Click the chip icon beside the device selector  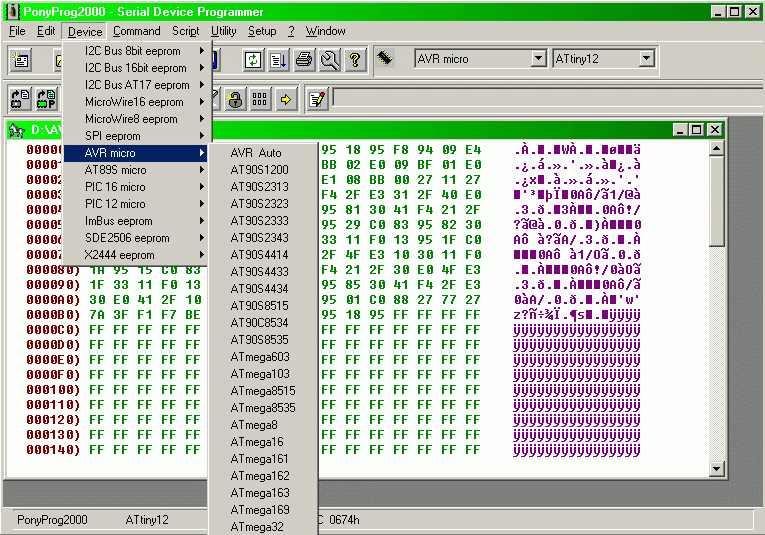(x=385, y=58)
